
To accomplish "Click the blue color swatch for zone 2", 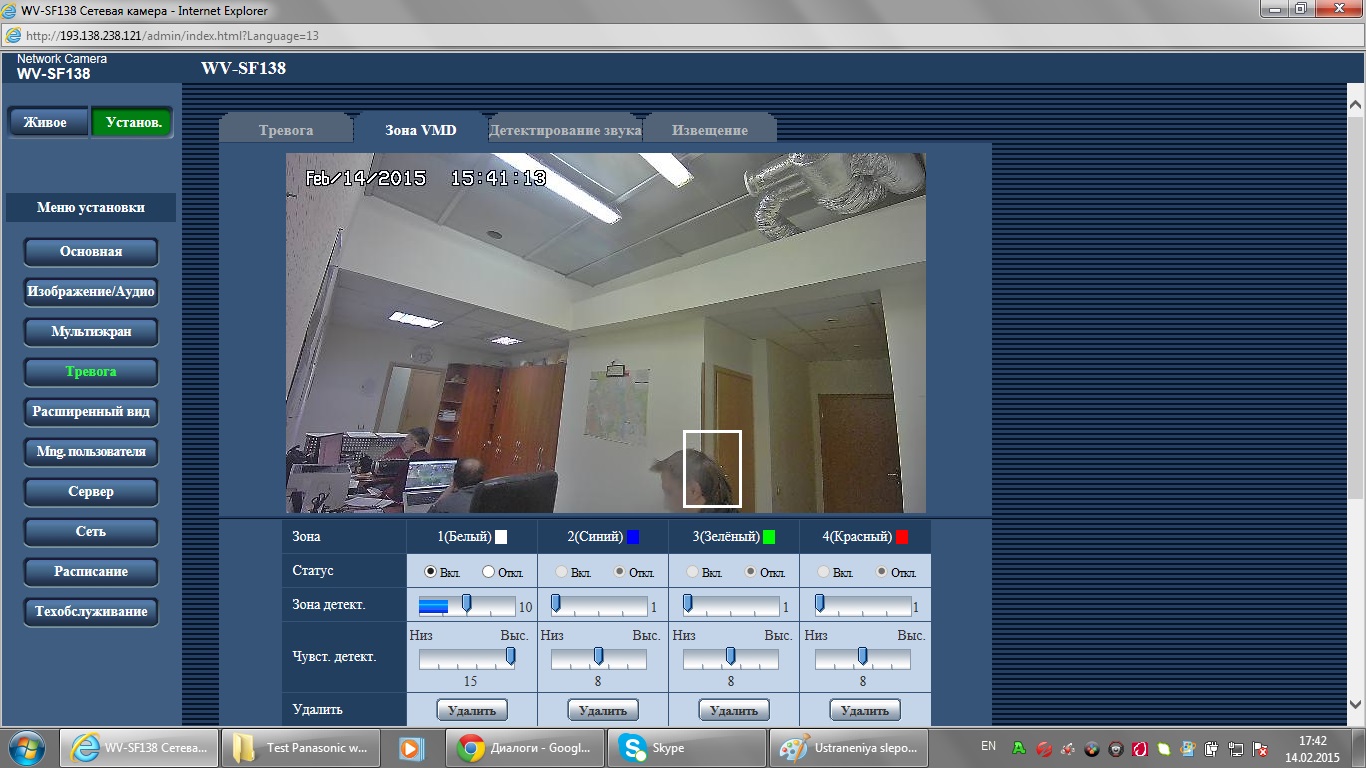I will [x=633, y=537].
